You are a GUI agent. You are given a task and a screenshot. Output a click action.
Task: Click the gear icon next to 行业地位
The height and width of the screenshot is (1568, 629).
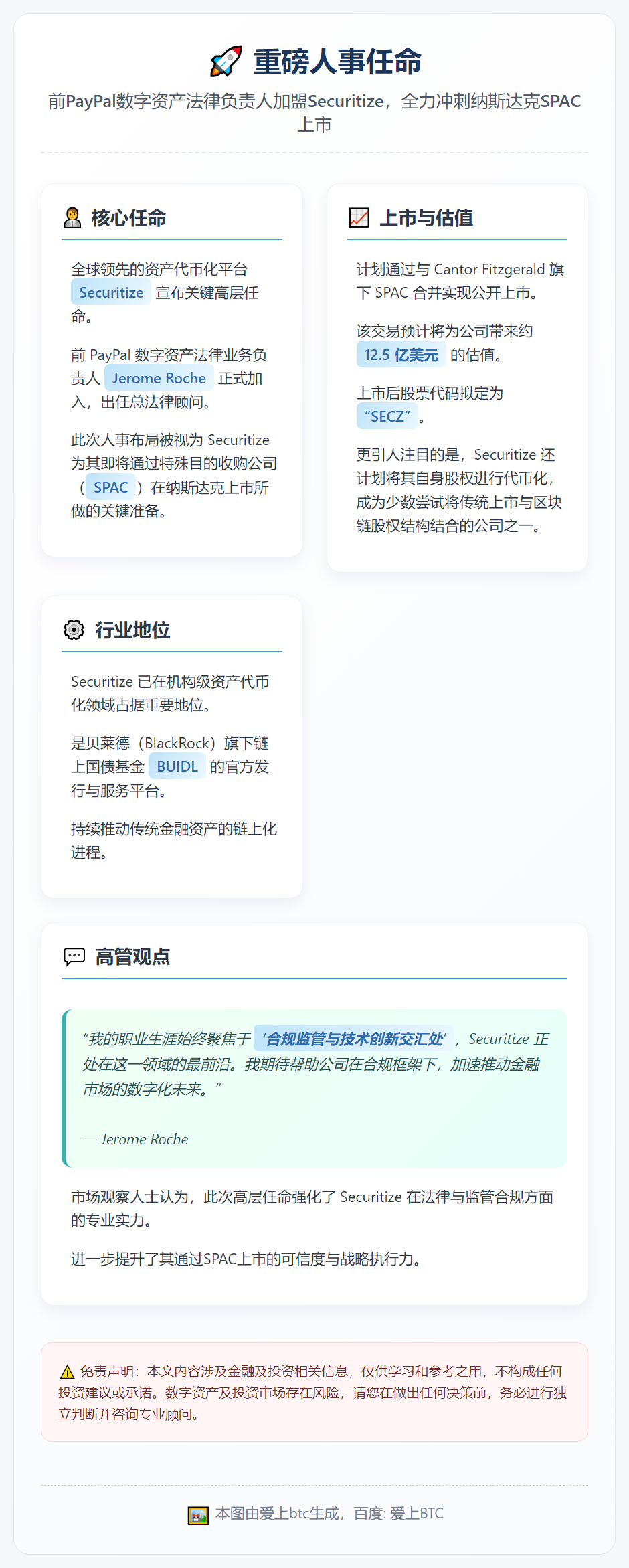pyautogui.click(x=74, y=630)
